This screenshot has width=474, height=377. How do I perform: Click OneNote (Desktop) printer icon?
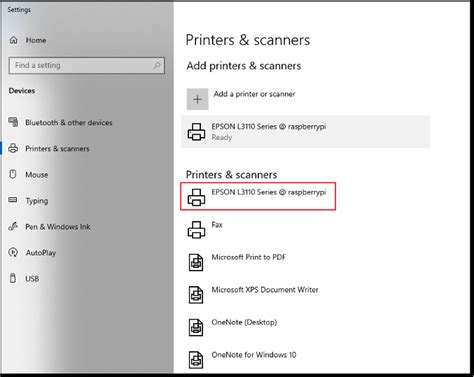click(x=196, y=327)
